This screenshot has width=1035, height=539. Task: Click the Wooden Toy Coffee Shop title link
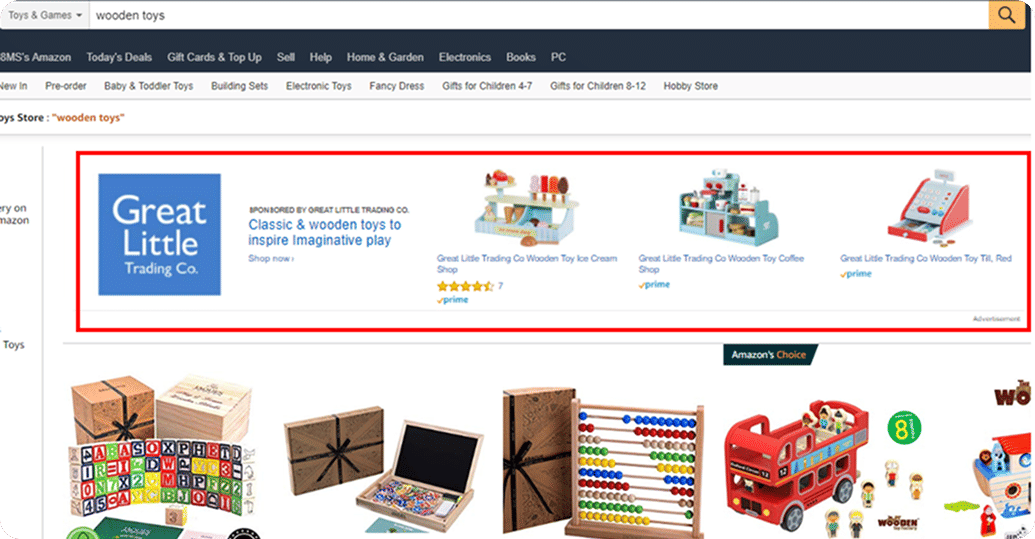pyautogui.click(x=721, y=264)
